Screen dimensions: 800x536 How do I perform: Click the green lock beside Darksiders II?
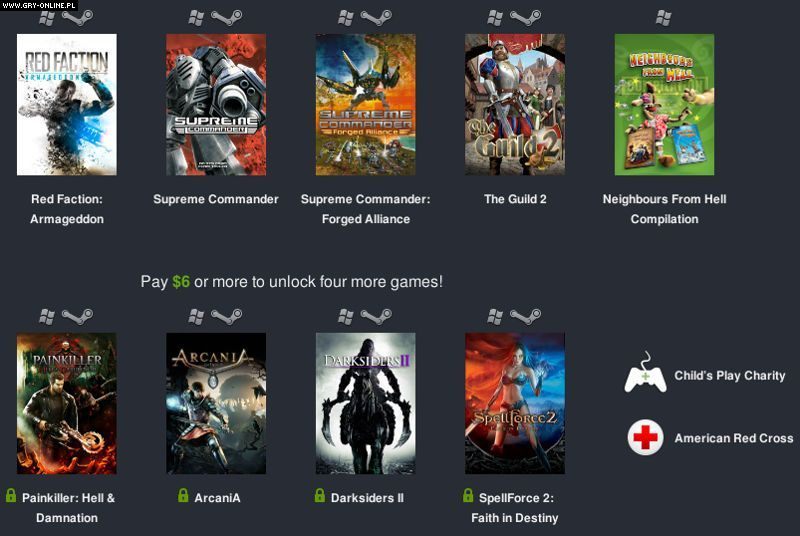320,495
